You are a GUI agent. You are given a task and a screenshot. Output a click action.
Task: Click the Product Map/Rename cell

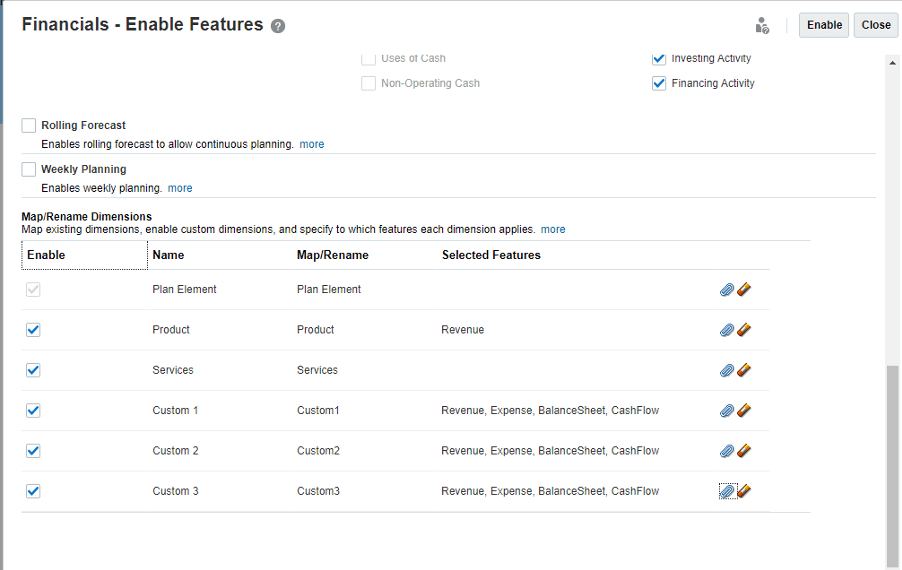[315, 330]
